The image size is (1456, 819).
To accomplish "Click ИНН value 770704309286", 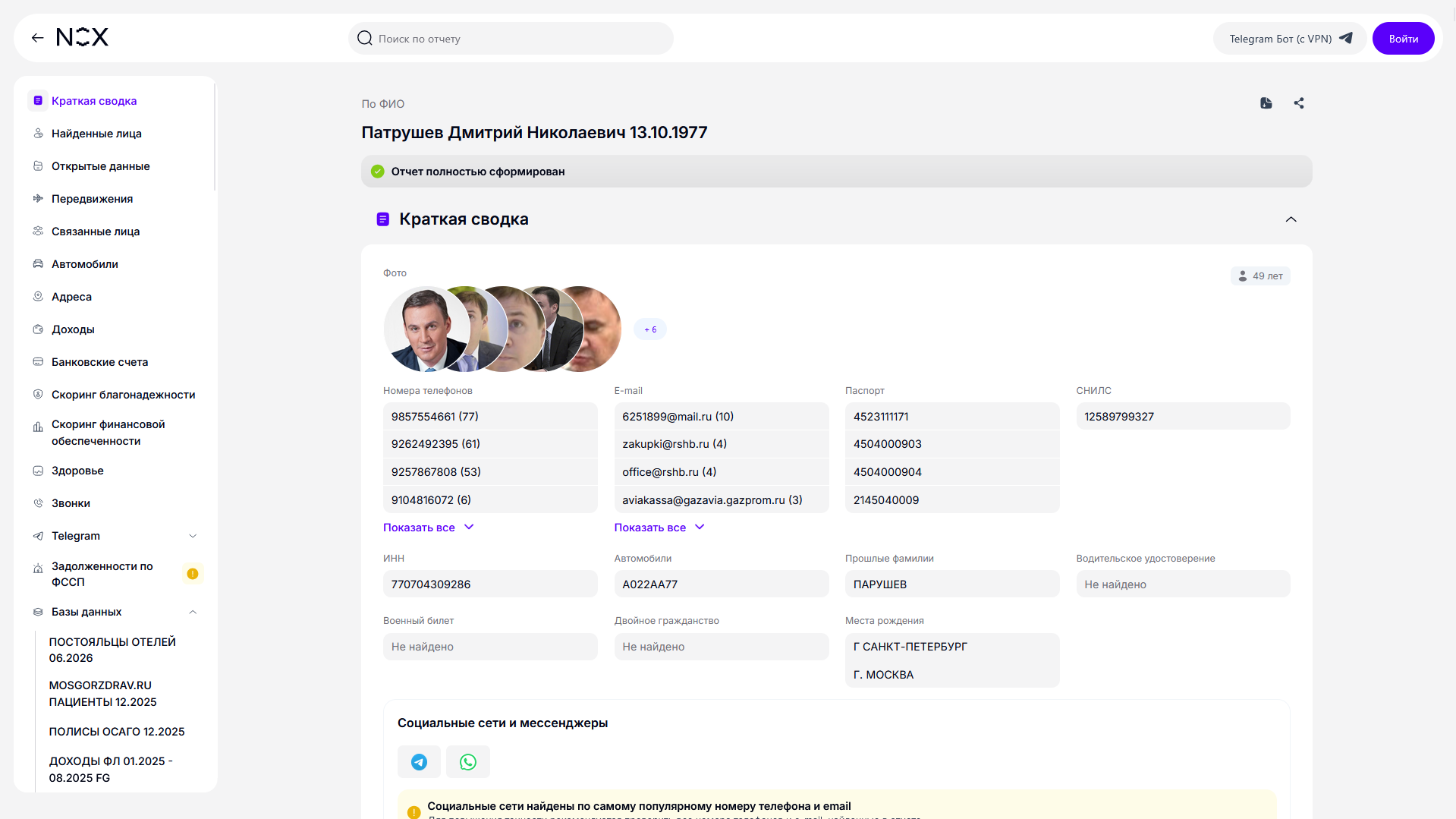I will point(490,584).
